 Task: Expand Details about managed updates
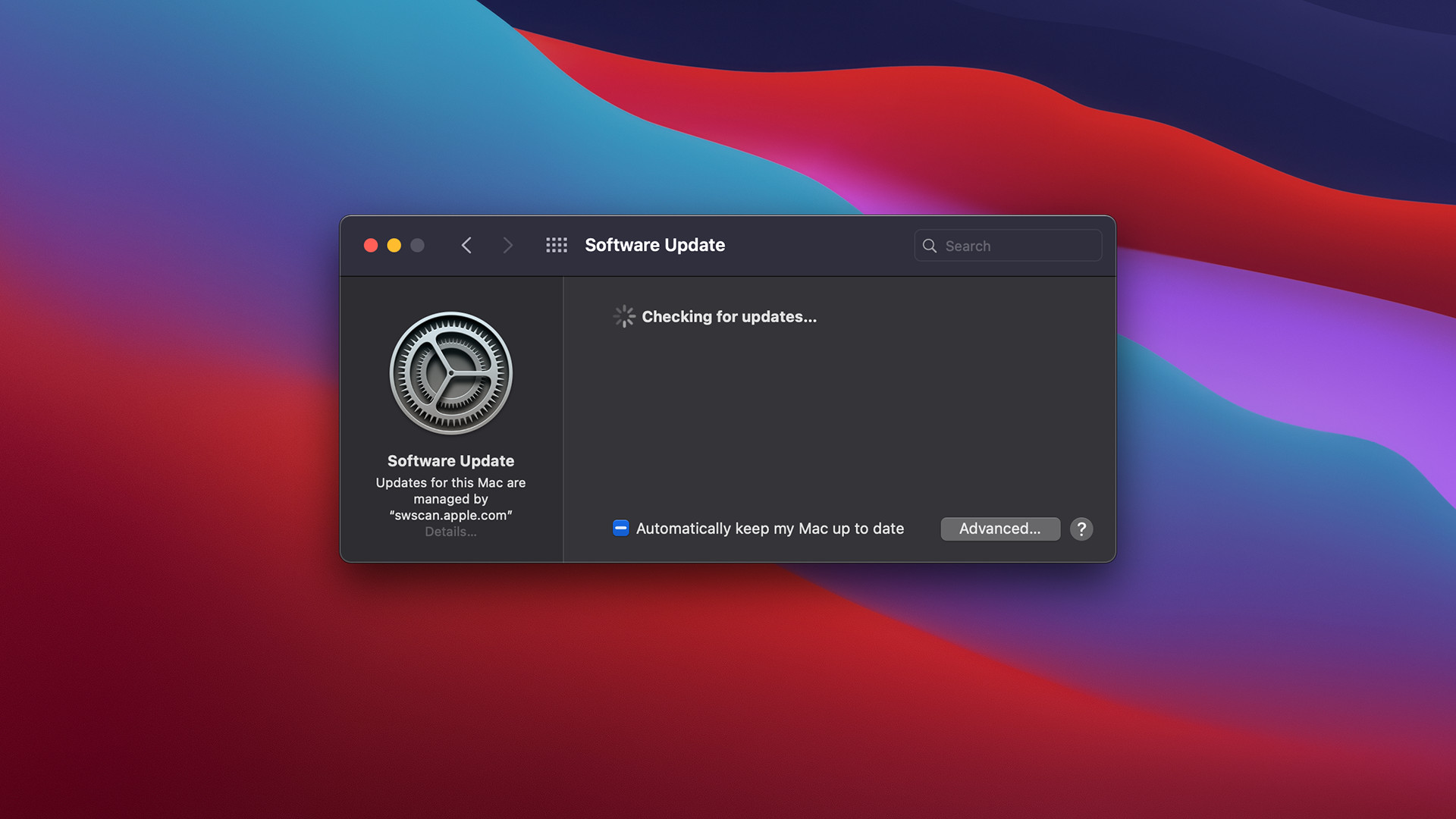450,531
